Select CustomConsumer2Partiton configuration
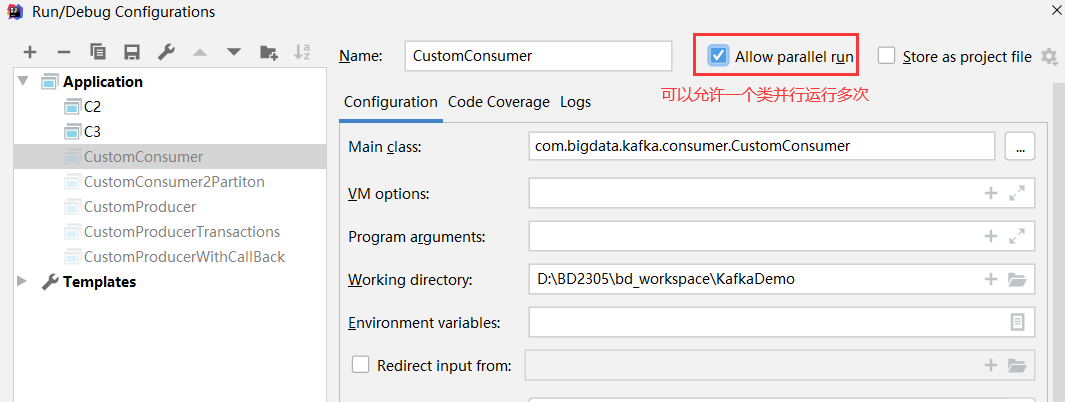Viewport: 1065px width, 402px height. pos(174,182)
